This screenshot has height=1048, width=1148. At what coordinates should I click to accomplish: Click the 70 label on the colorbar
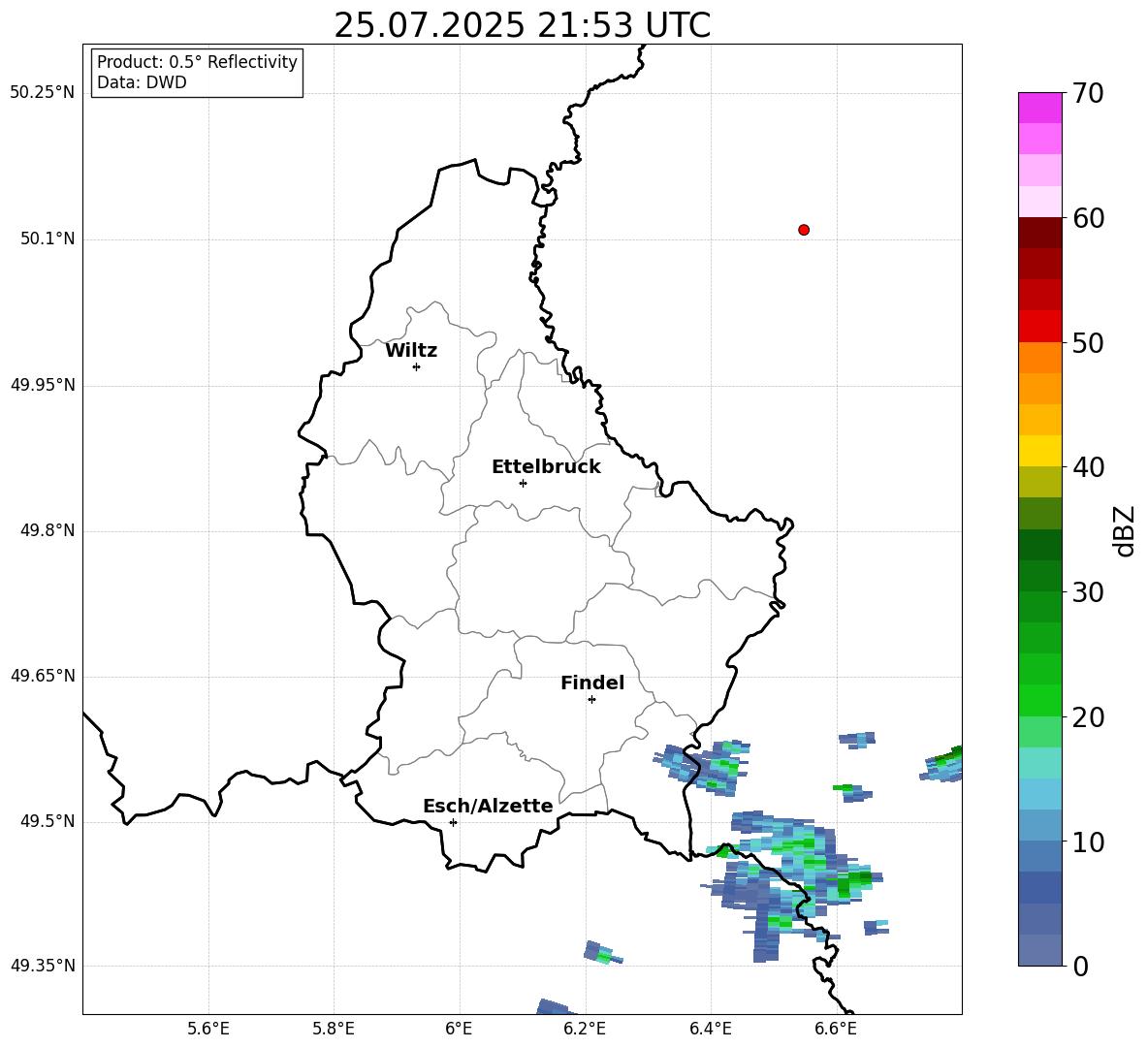tap(1088, 94)
